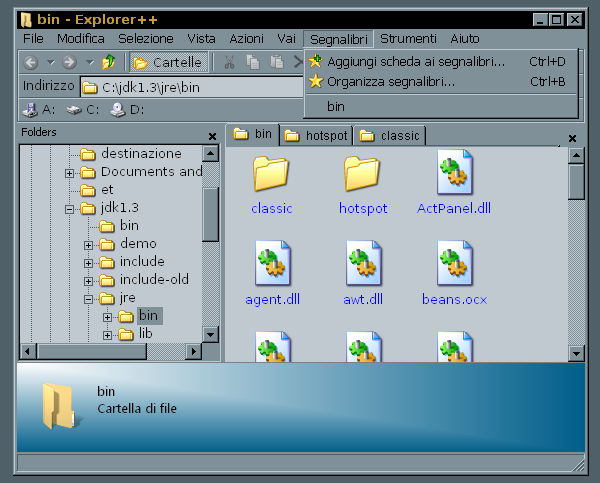Click the Cut scissors icon
This screenshot has height=483, width=600.
229,62
